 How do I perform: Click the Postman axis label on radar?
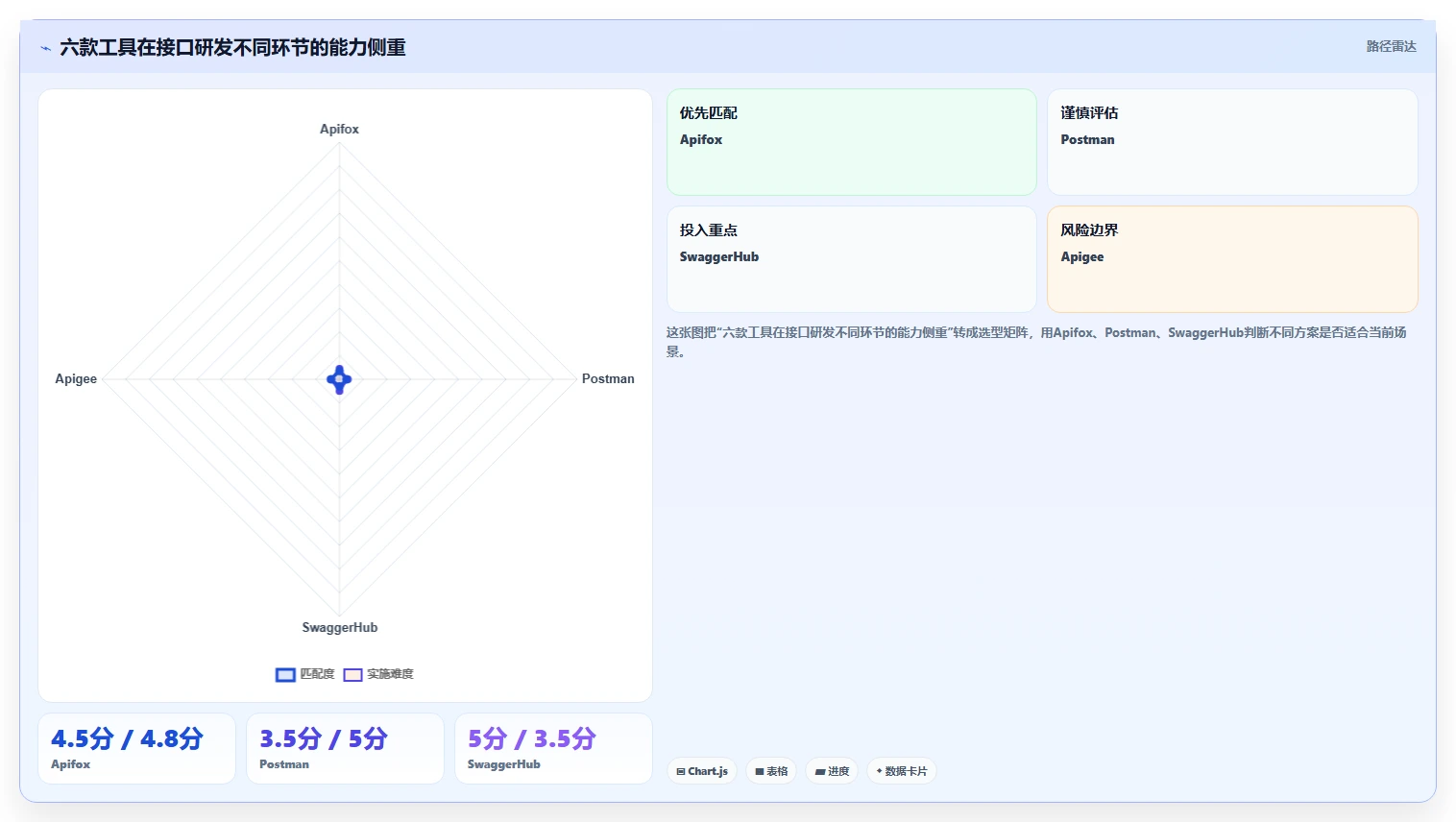click(x=608, y=378)
